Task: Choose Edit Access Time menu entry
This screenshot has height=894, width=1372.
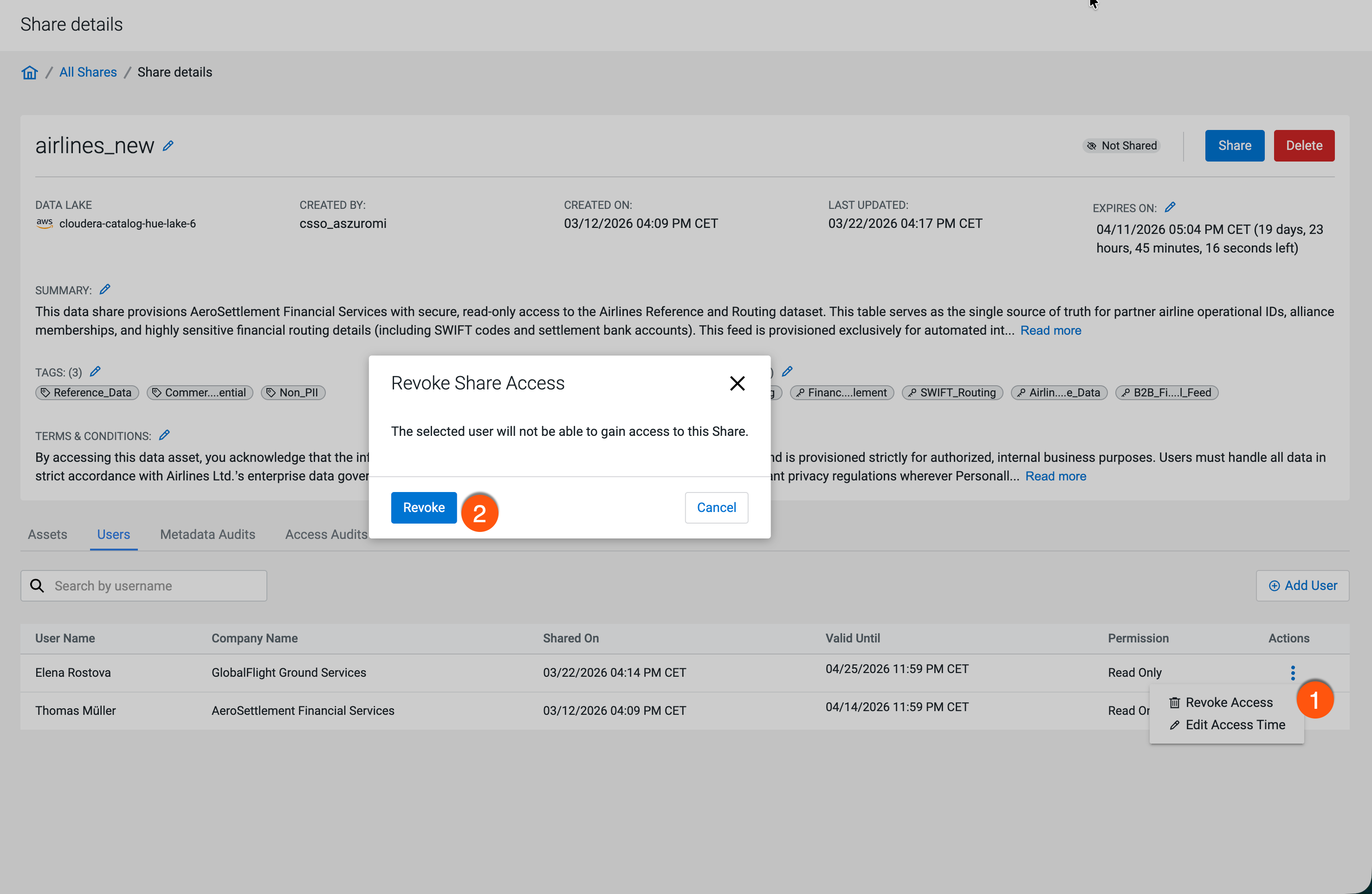Action: tap(1234, 725)
